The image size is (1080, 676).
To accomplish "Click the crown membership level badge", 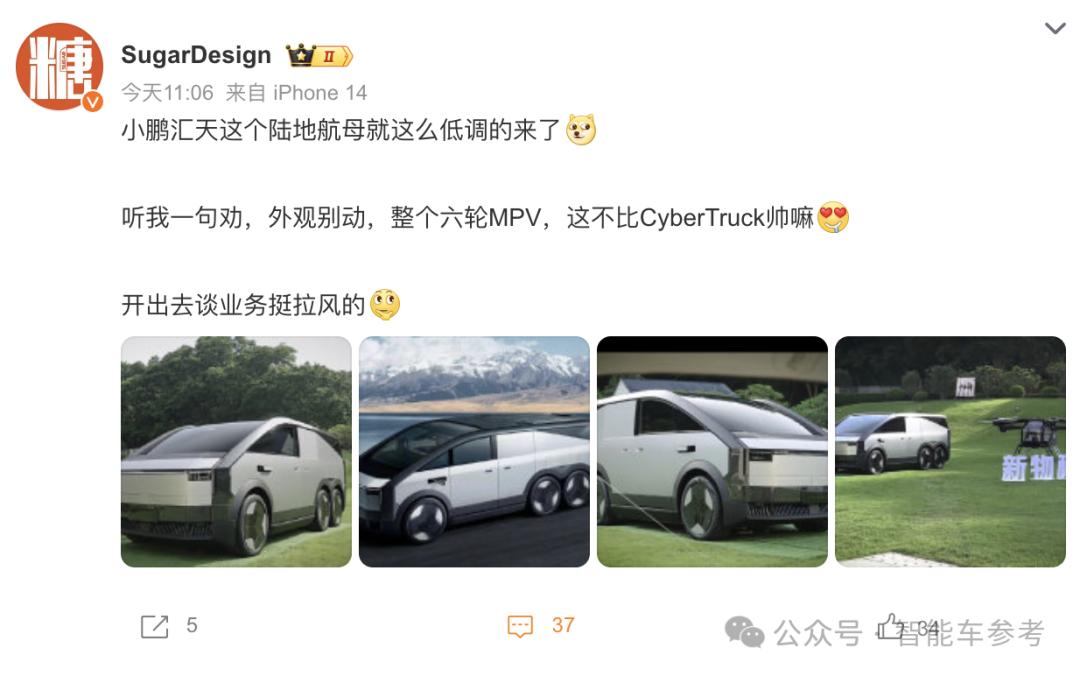I will coord(320,55).
